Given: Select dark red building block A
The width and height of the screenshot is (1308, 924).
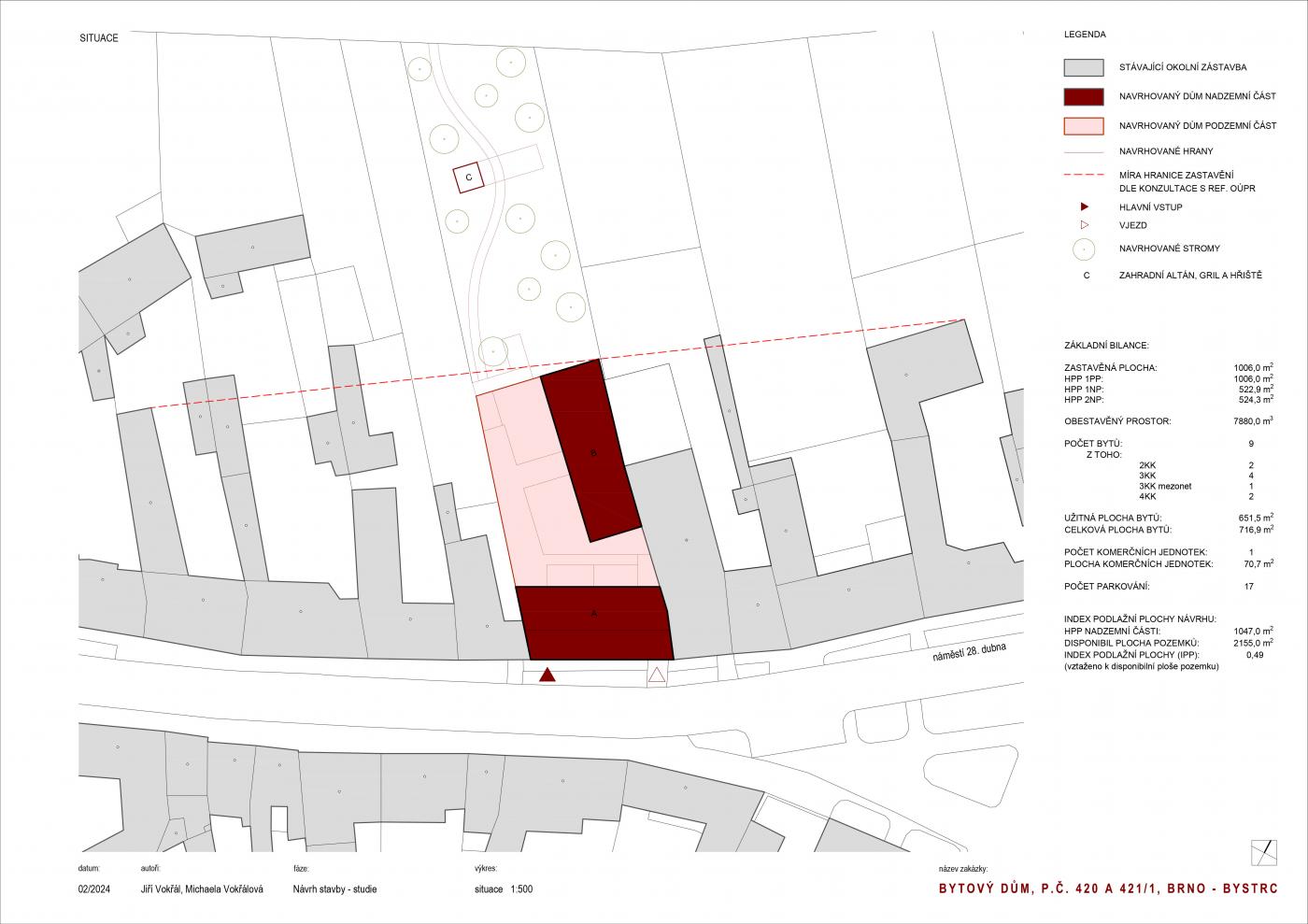Looking at the screenshot, I should (x=595, y=622).
